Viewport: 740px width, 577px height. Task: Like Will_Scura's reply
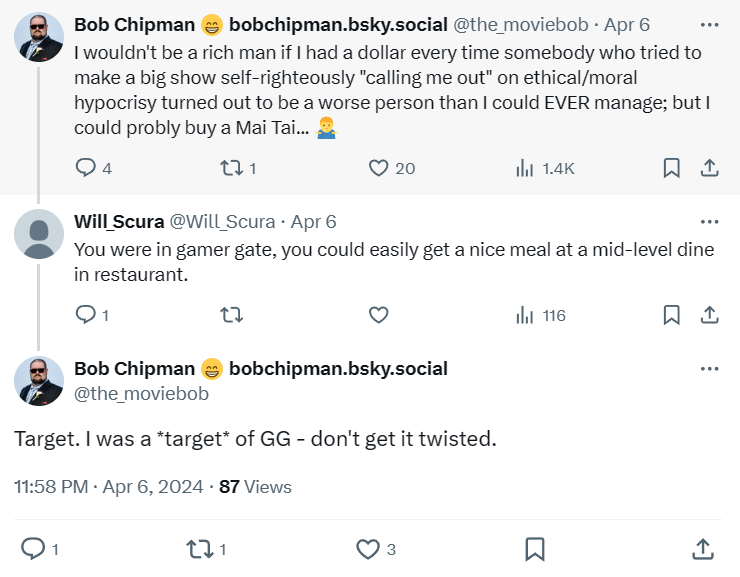point(378,315)
